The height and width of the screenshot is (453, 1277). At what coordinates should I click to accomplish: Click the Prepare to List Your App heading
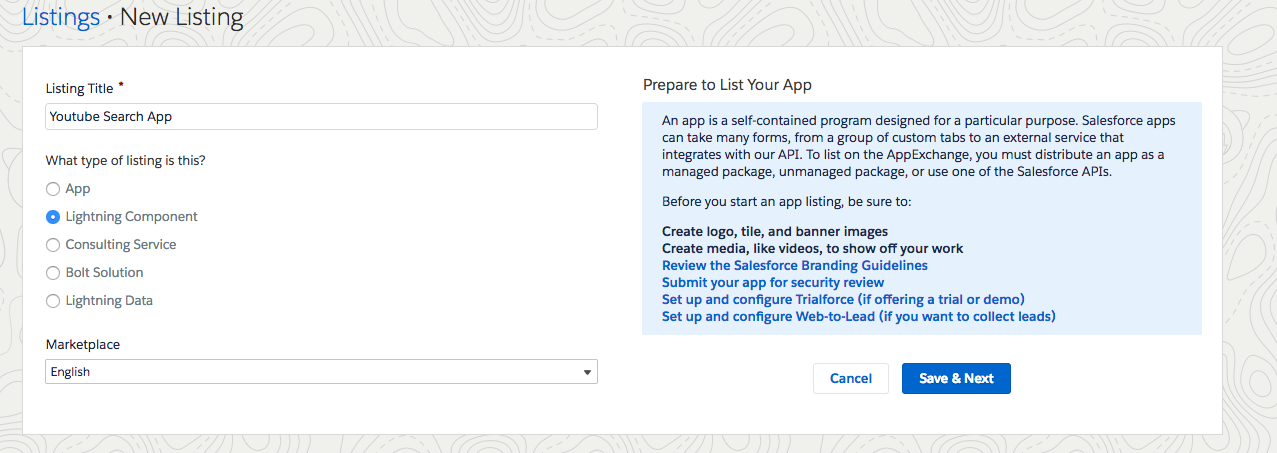[x=727, y=85]
